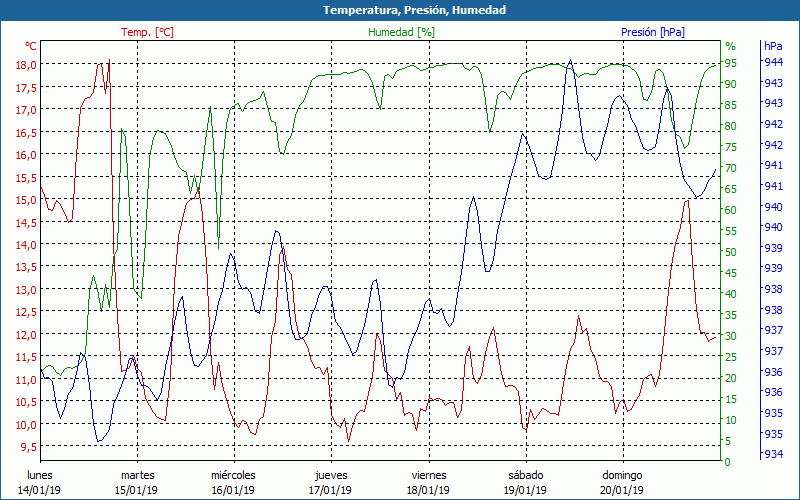Screen dimensions: 800x500
Task: Select the blue "Presión [hPa]" legend label
Action: [x=652, y=32]
